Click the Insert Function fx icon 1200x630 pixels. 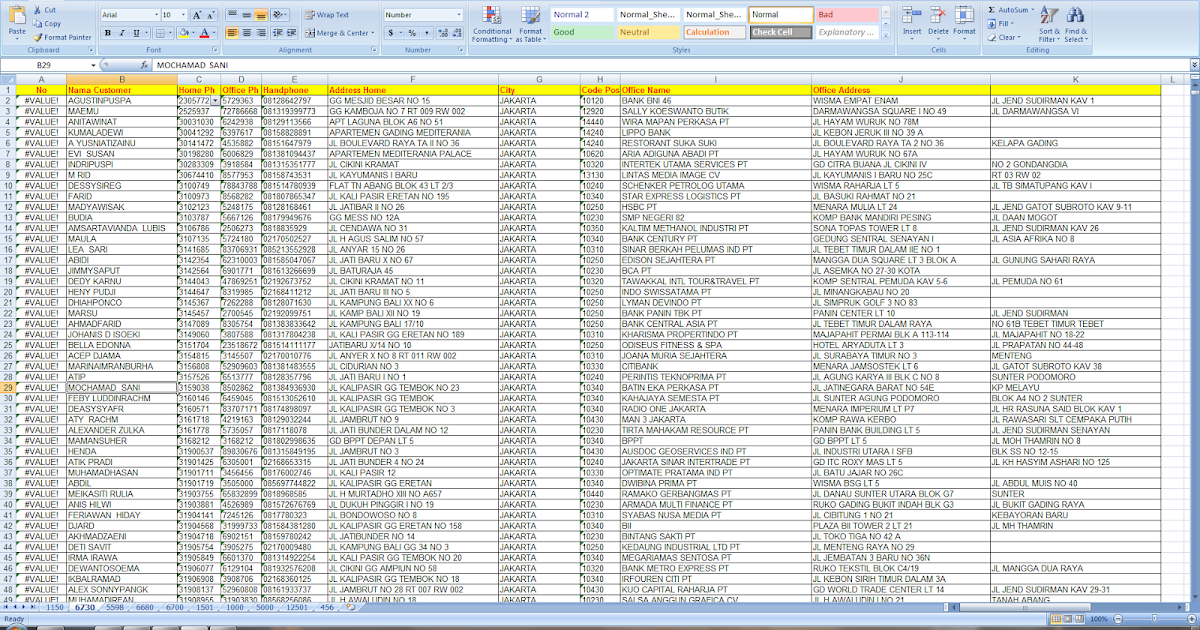pos(142,64)
